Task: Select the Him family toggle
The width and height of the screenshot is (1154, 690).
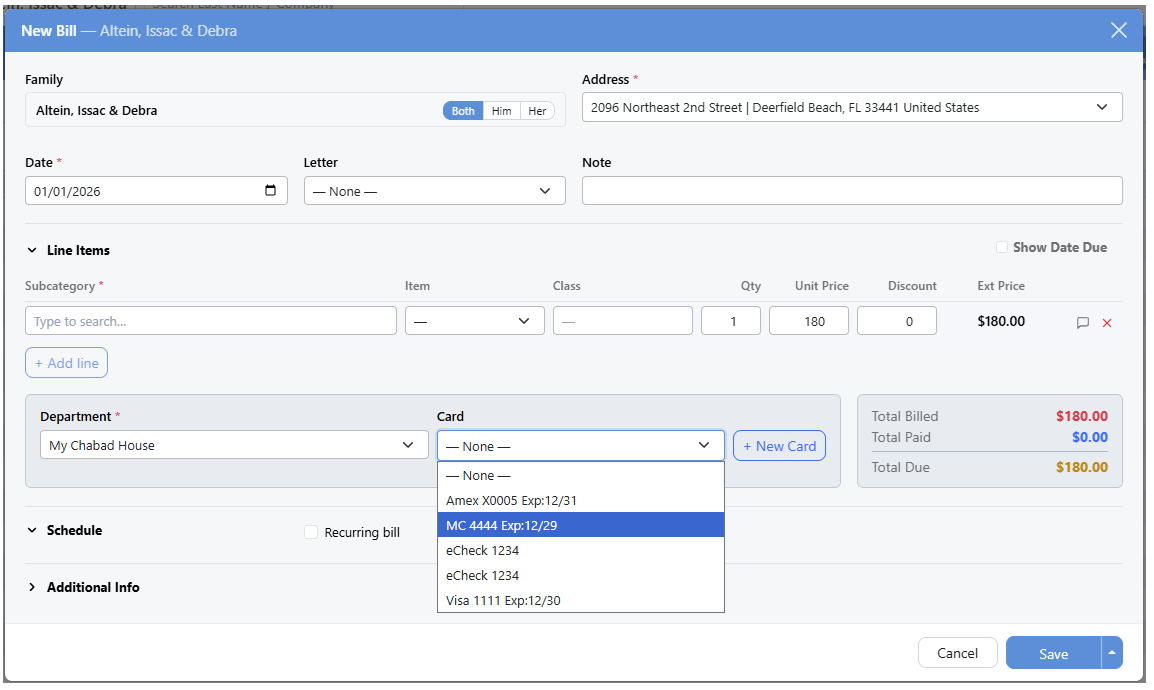Action: pos(501,110)
